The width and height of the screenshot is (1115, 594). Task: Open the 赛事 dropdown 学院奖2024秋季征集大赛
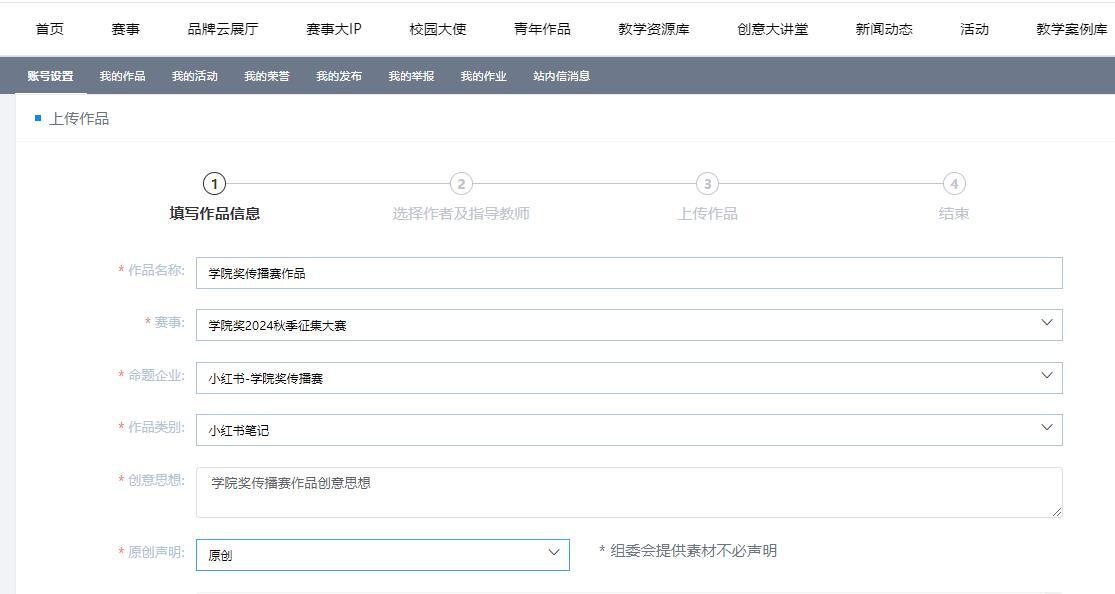(629, 325)
